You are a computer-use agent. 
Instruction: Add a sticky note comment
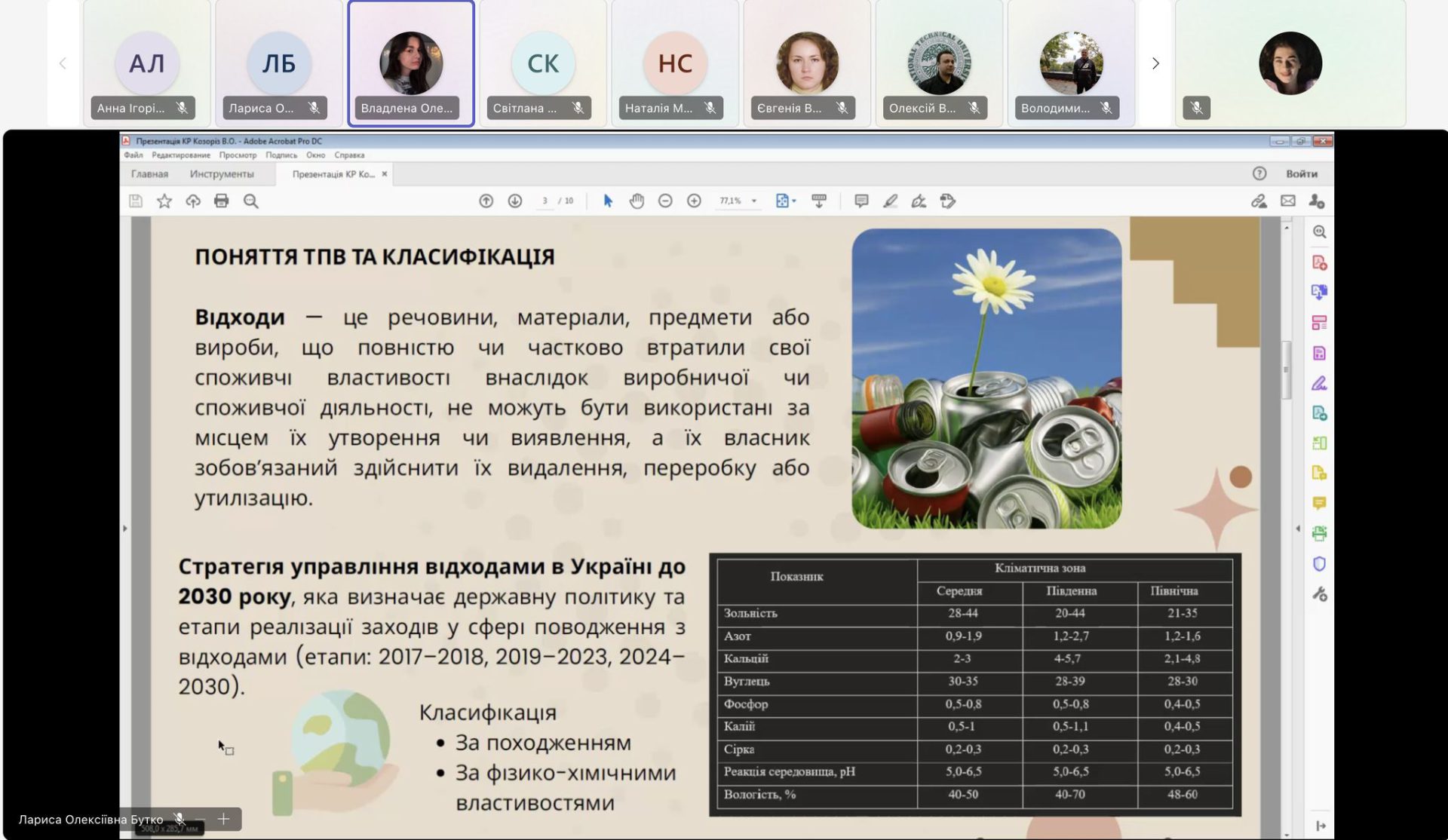click(x=861, y=201)
